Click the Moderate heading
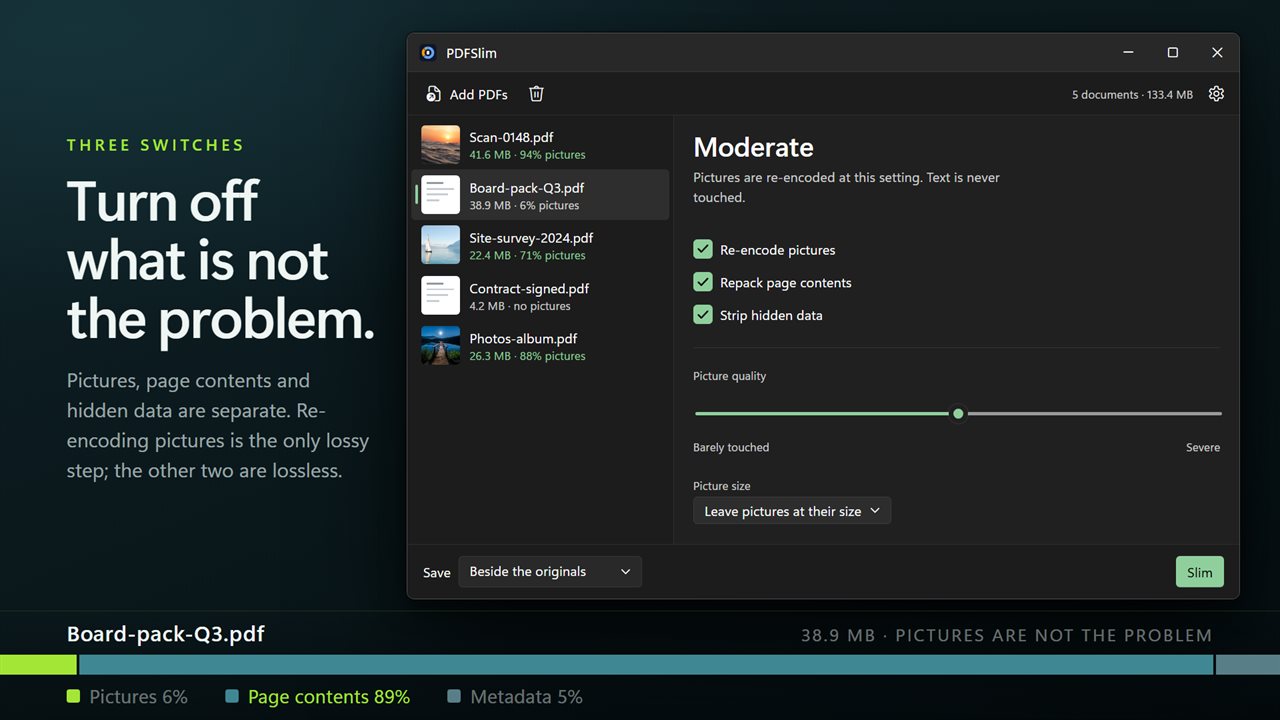This screenshot has height=720, width=1280. (753, 147)
